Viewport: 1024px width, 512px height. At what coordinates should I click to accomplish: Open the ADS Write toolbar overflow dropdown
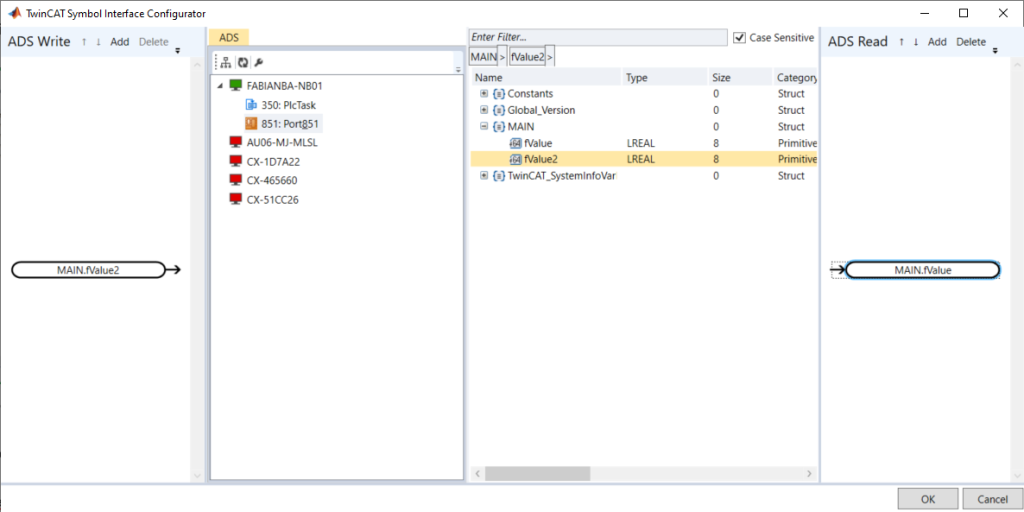tap(178, 49)
